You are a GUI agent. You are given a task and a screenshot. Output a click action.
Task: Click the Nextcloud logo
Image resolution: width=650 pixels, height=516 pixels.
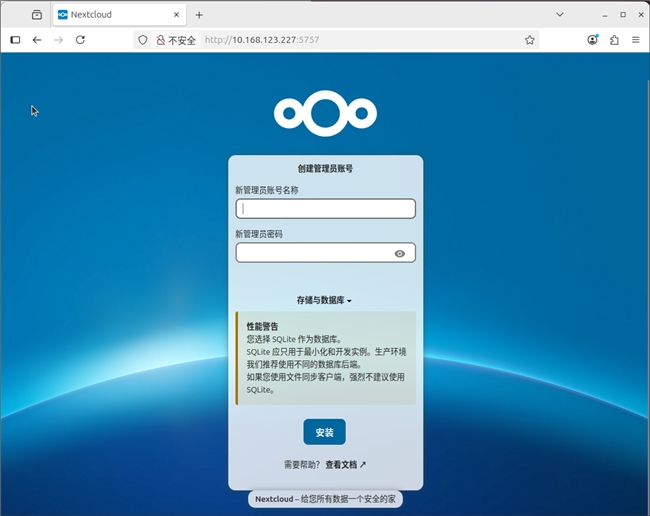pos(325,113)
